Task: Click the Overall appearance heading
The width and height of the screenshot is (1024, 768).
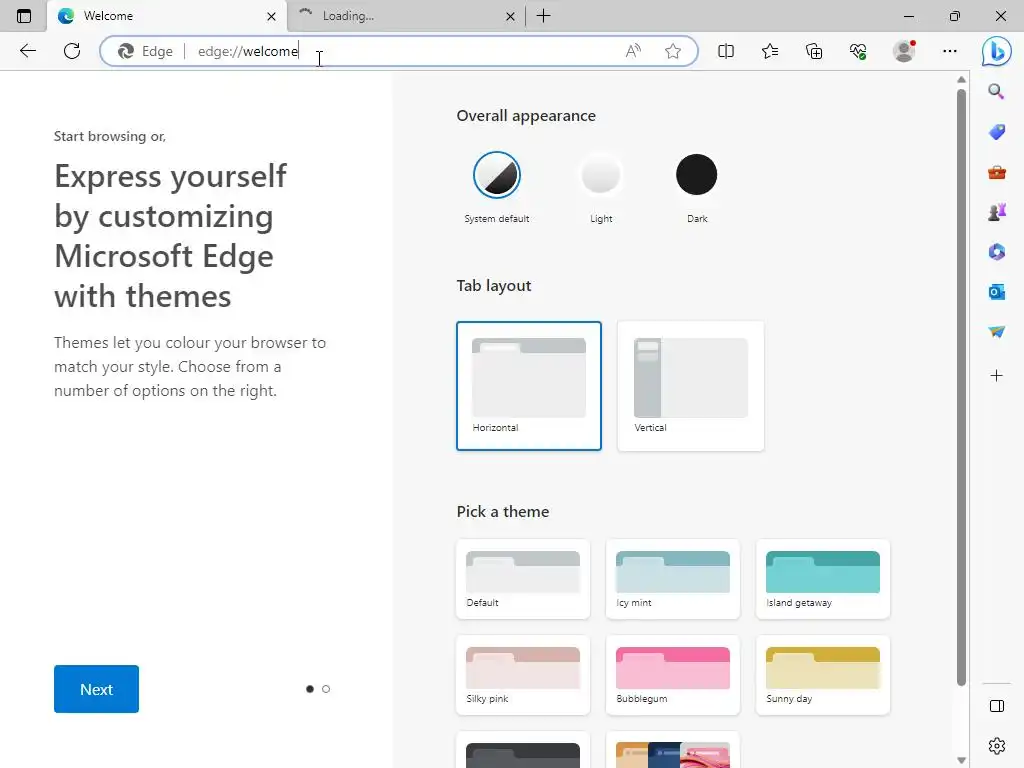Action: (x=526, y=116)
